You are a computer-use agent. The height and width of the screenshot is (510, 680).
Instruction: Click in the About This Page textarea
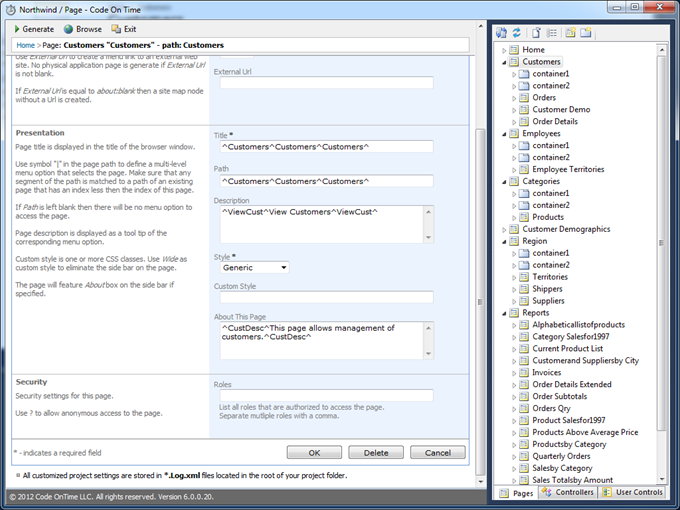322,340
